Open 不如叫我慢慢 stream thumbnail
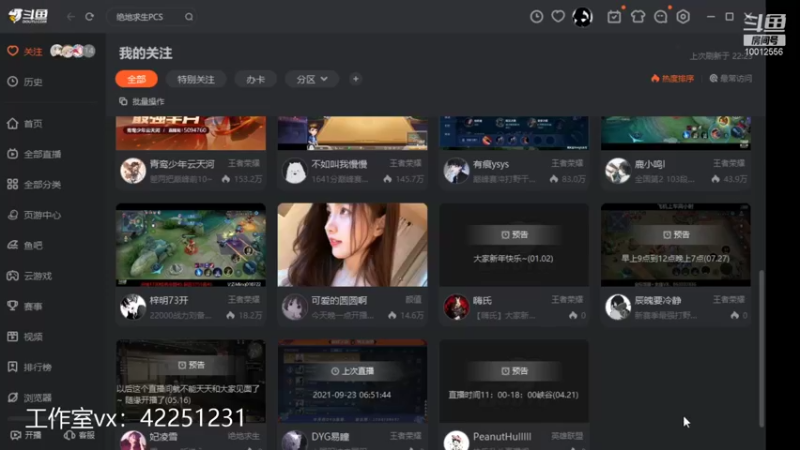800x450 pixels. pos(353,133)
